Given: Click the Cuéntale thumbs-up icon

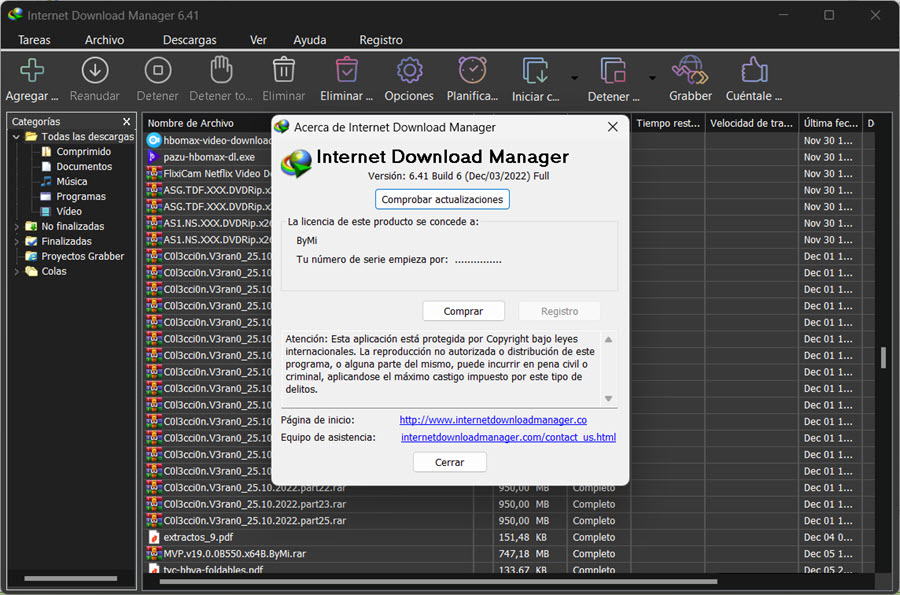Looking at the screenshot, I should coord(754,70).
